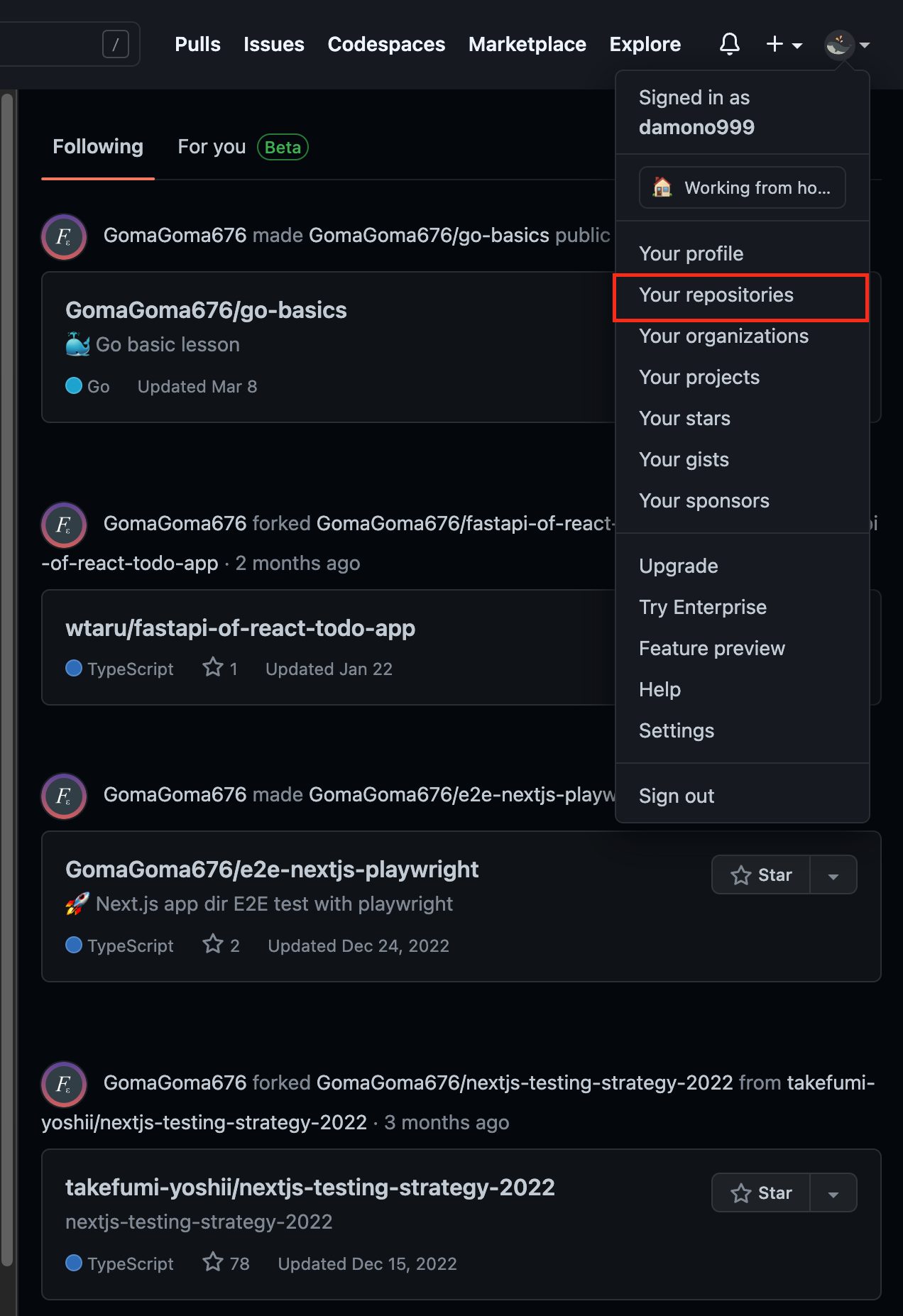Switch to the For you tab

(x=212, y=147)
